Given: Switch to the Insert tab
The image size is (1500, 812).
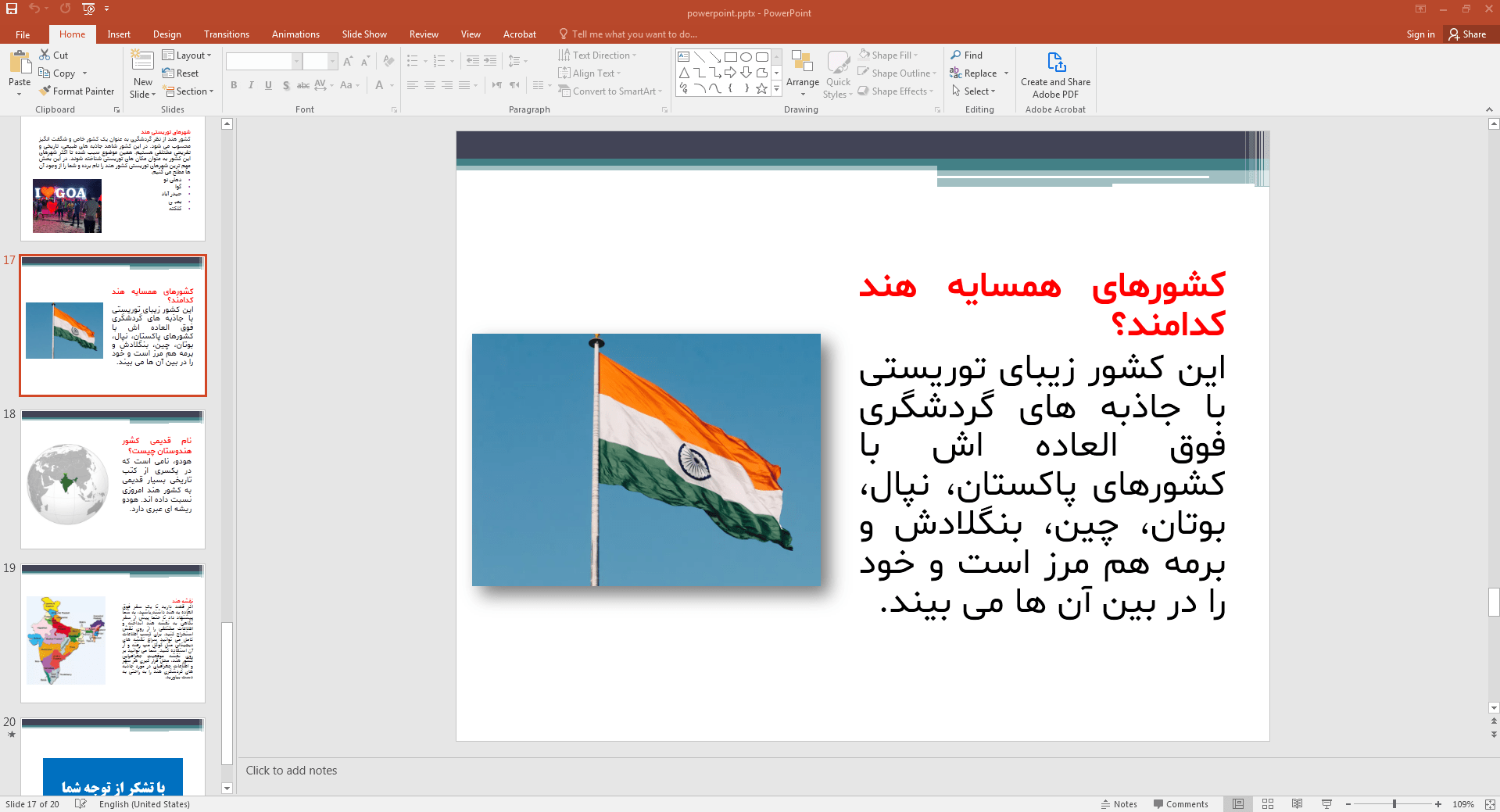Looking at the screenshot, I should coord(119,34).
